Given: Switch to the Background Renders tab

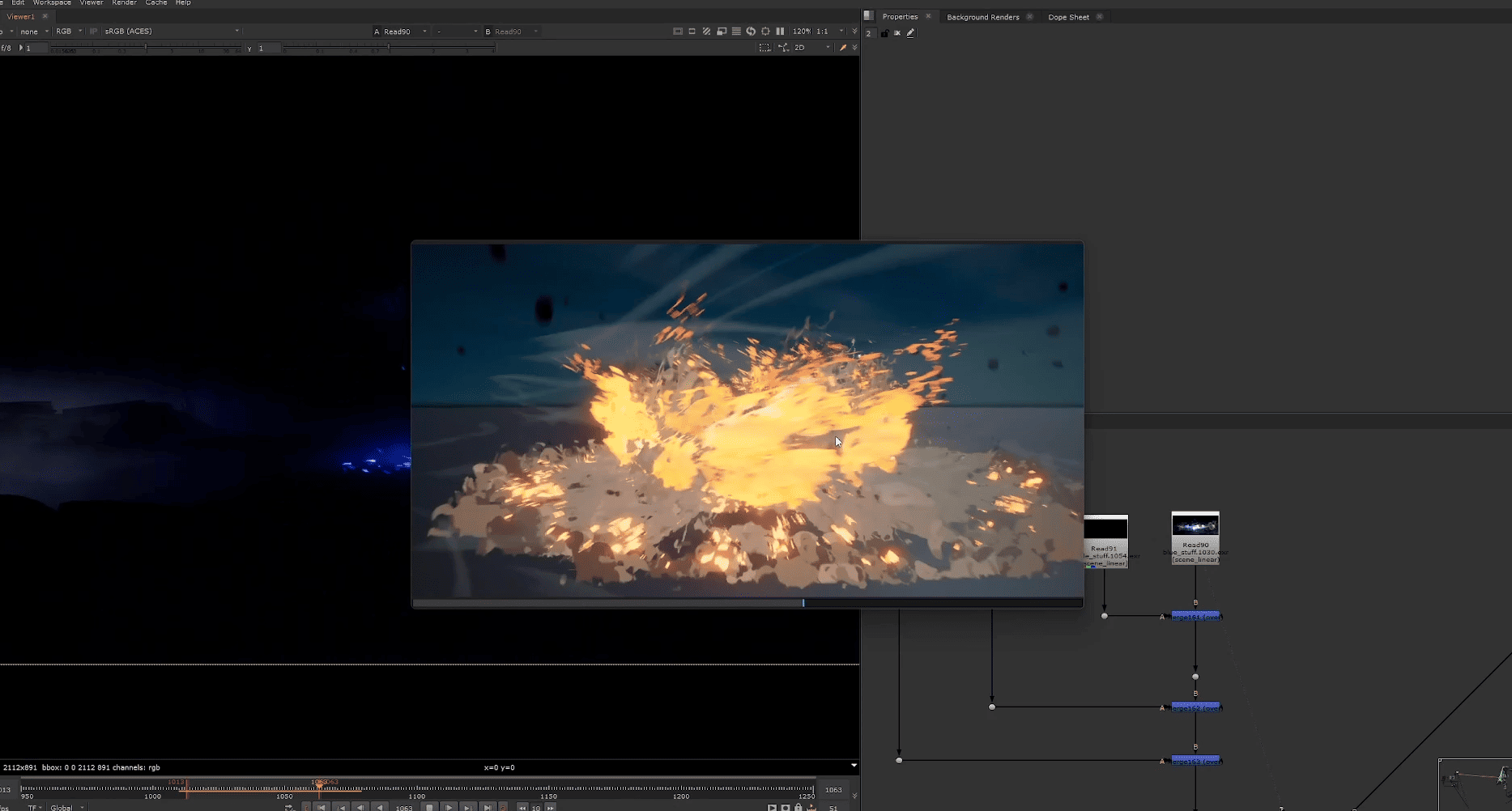Looking at the screenshot, I should coord(982,17).
